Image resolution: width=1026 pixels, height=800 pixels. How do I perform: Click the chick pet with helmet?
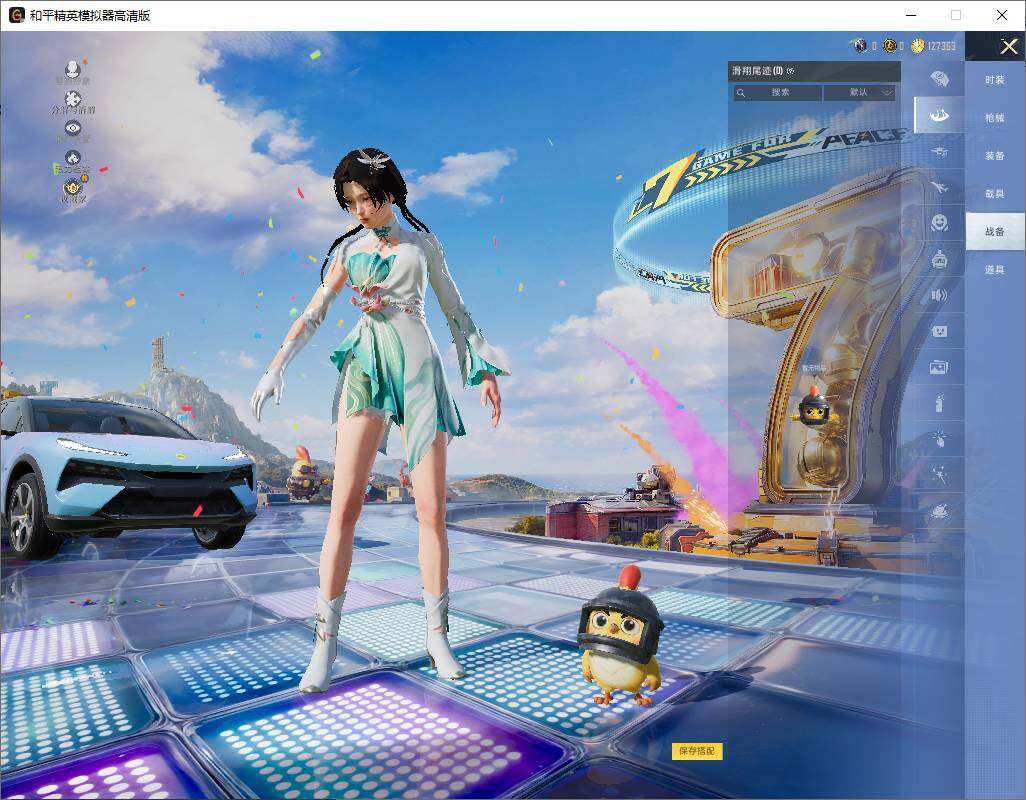coord(619,636)
